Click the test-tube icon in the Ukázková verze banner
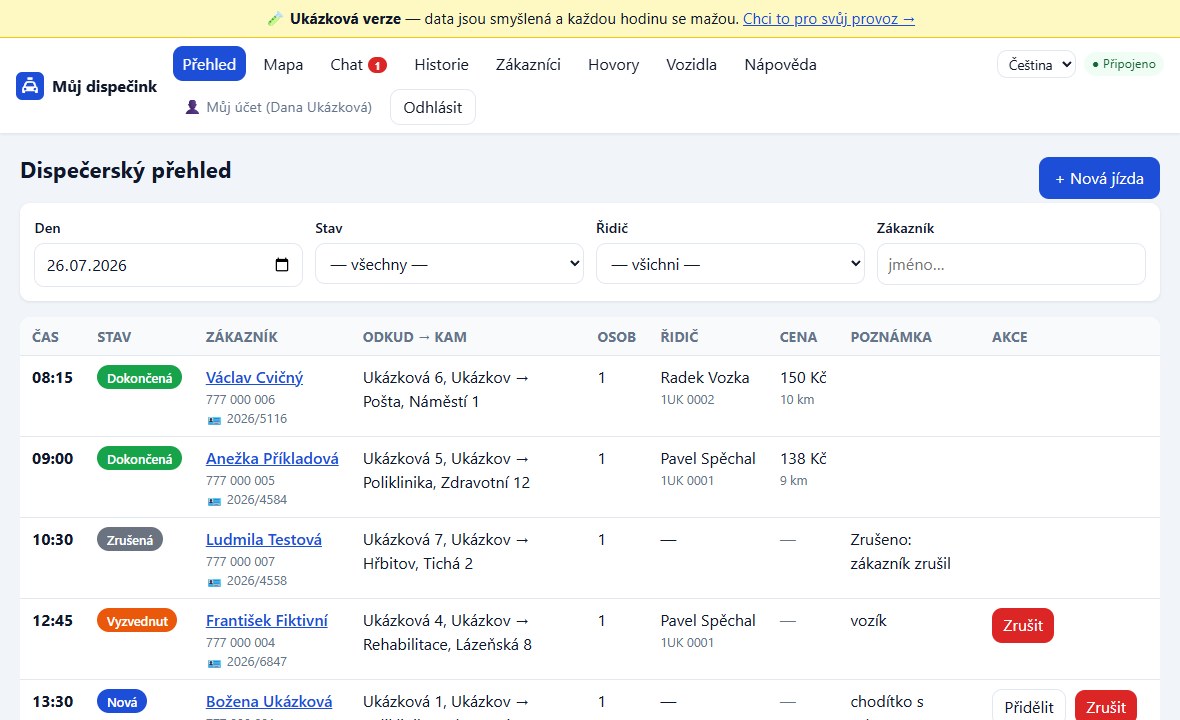This screenshot has height=720, width=1180. pos(275,19)
